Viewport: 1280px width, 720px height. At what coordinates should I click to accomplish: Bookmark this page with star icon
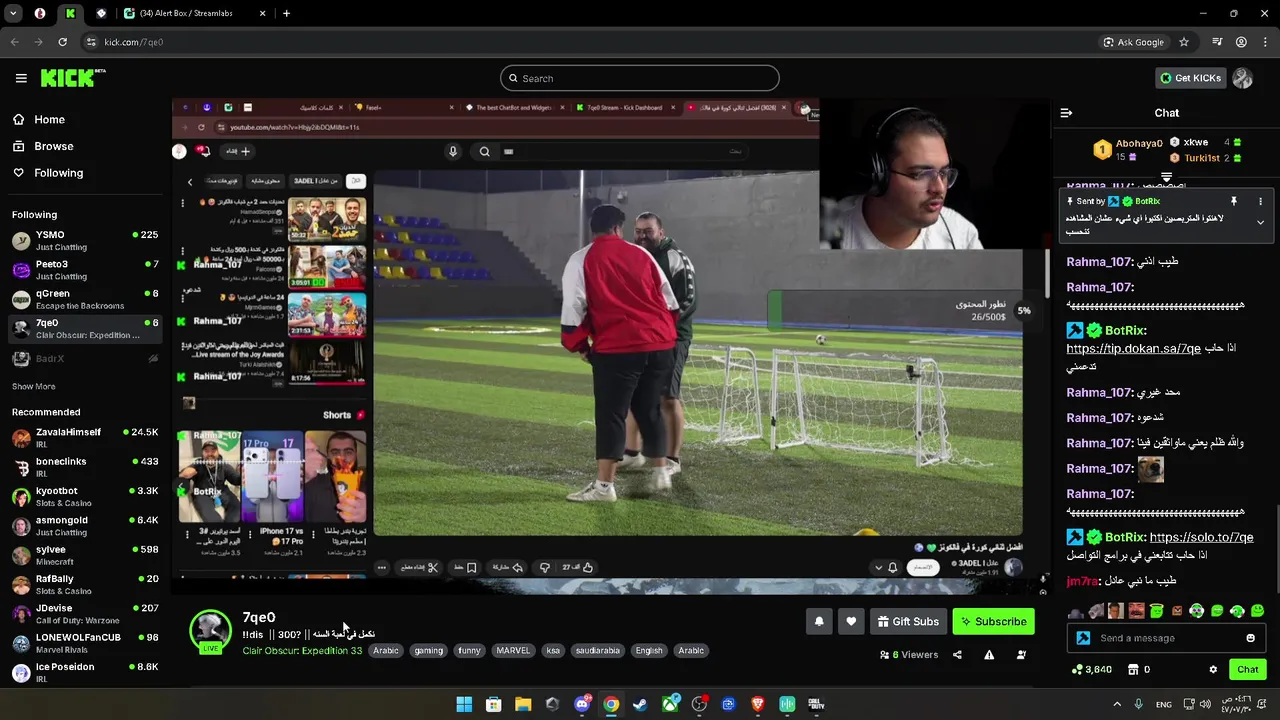(x=1184, y=42)
